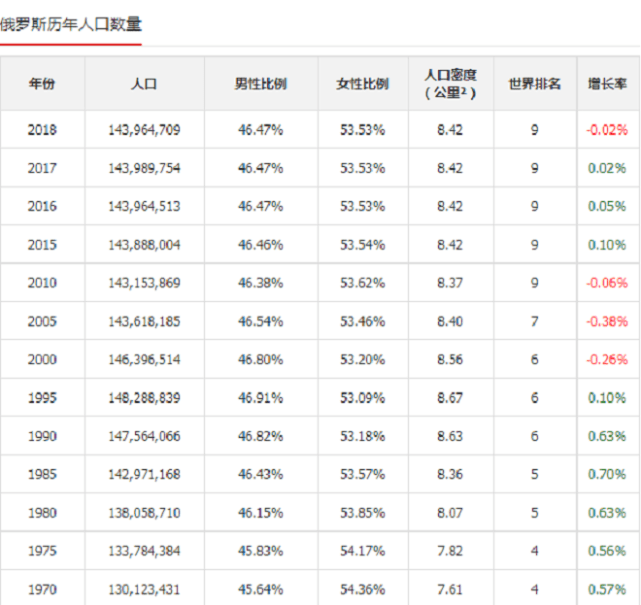Click the 世界排名 column header
The height and width of the screenshot is (605, 641).
[x=535, y=84]
